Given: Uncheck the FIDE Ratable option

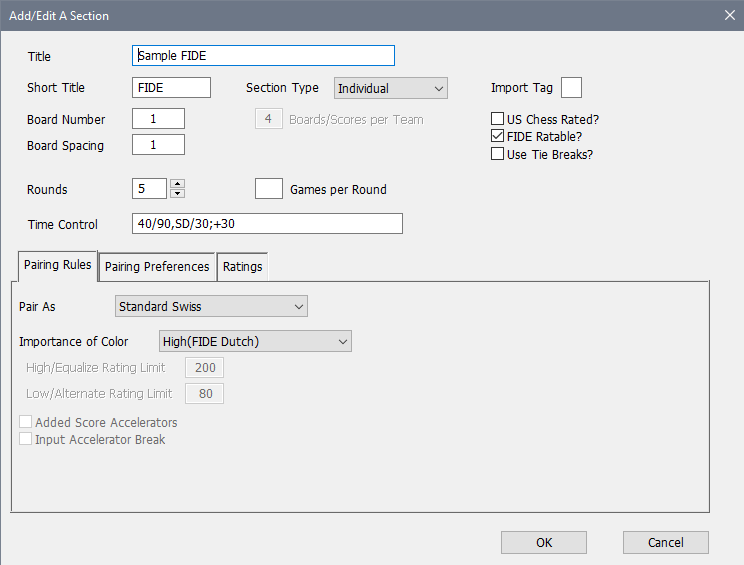Looking at the screenshot, I should (498, 136).
